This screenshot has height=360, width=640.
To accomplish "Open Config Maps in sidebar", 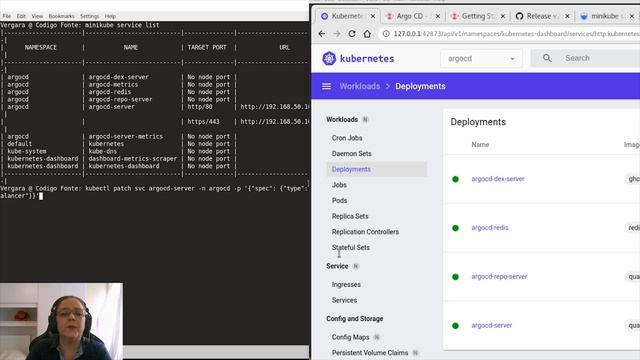I will click(350, 337).
